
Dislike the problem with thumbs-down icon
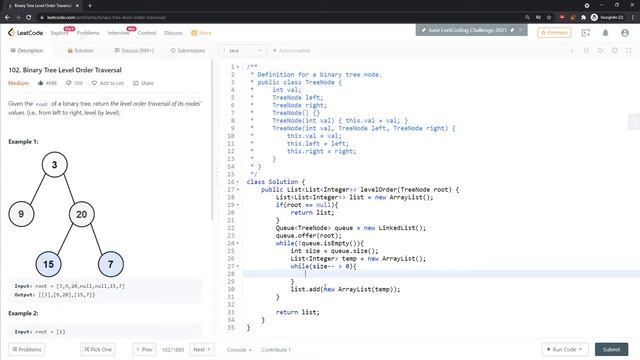click(x=69, y=83)
